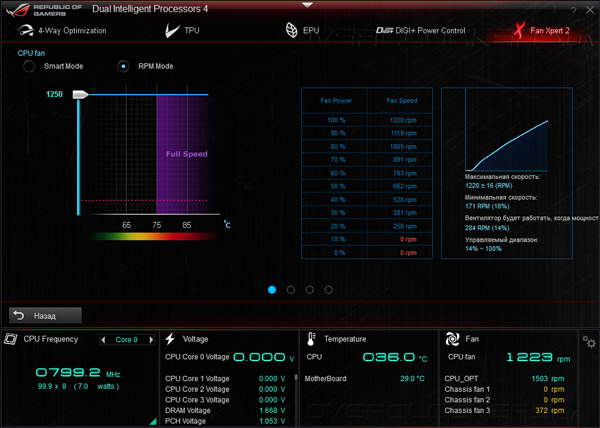
Task: Switch to the TPU tab
Action: (x=182, y=31)
